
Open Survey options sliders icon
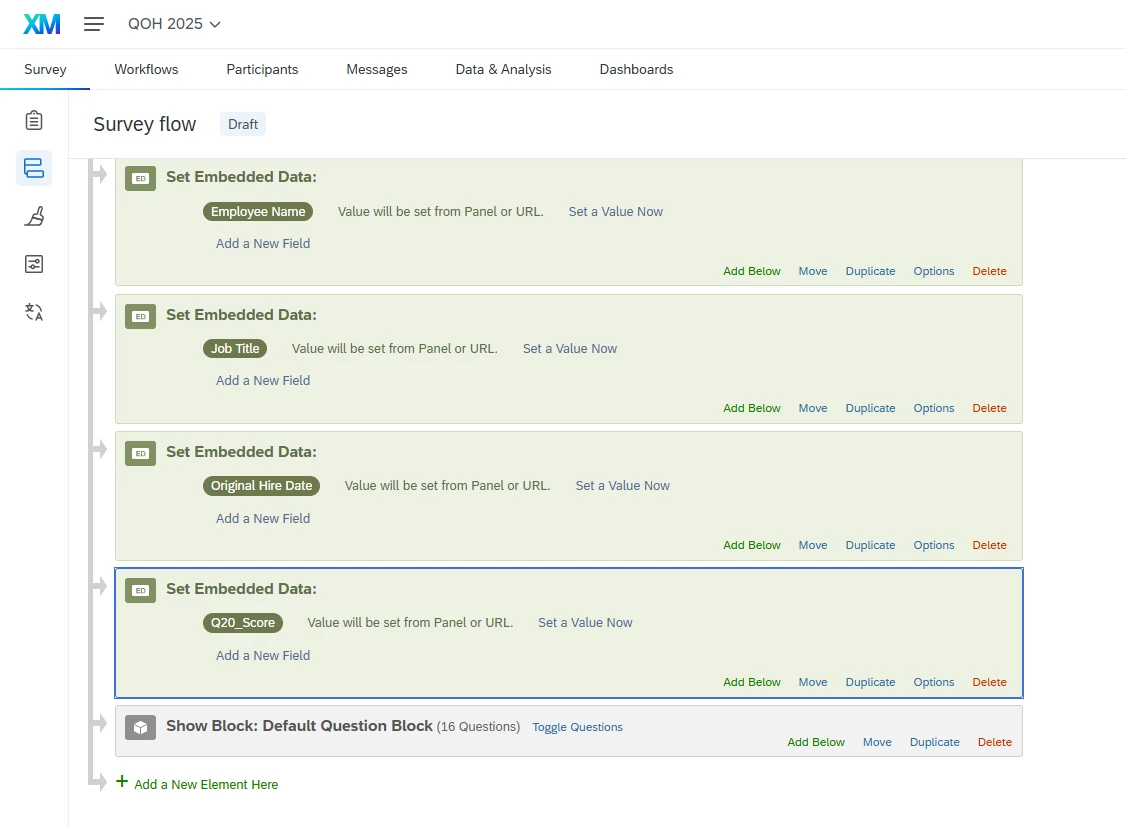pos(34,264)
